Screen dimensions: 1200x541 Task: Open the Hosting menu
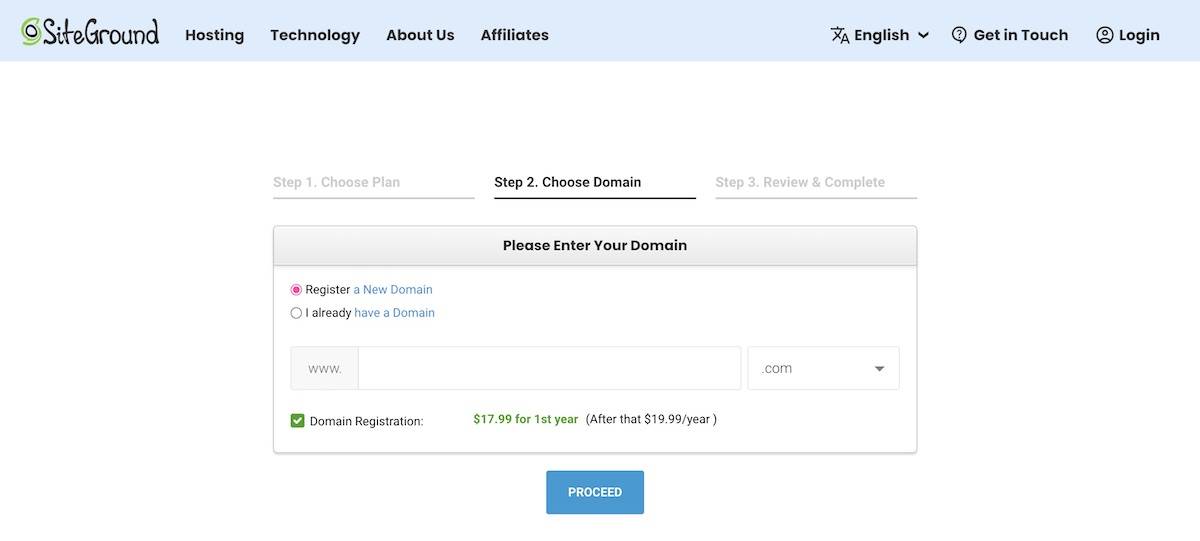[x=214, y=35]
